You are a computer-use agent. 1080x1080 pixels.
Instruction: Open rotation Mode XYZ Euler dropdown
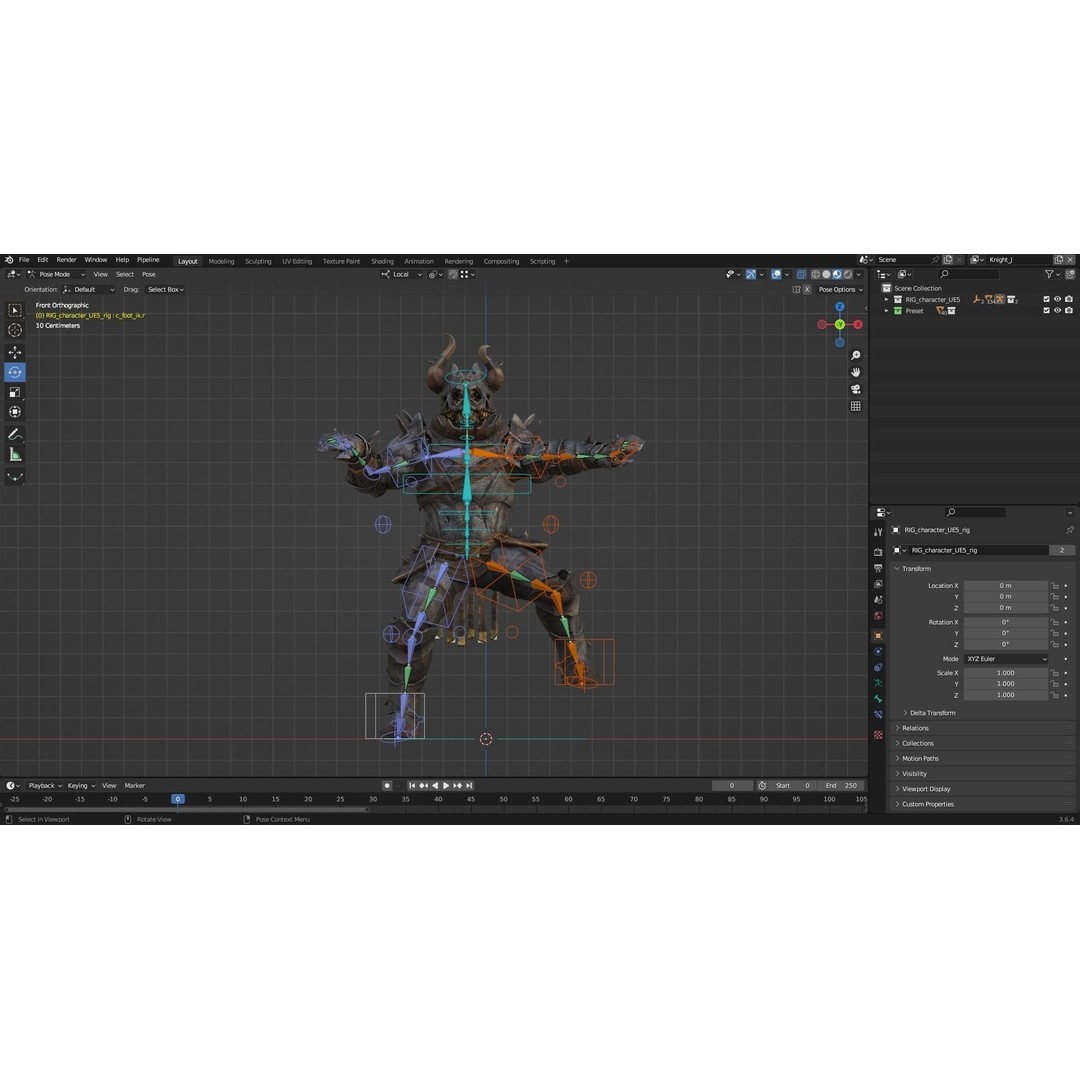[1006, 659]
